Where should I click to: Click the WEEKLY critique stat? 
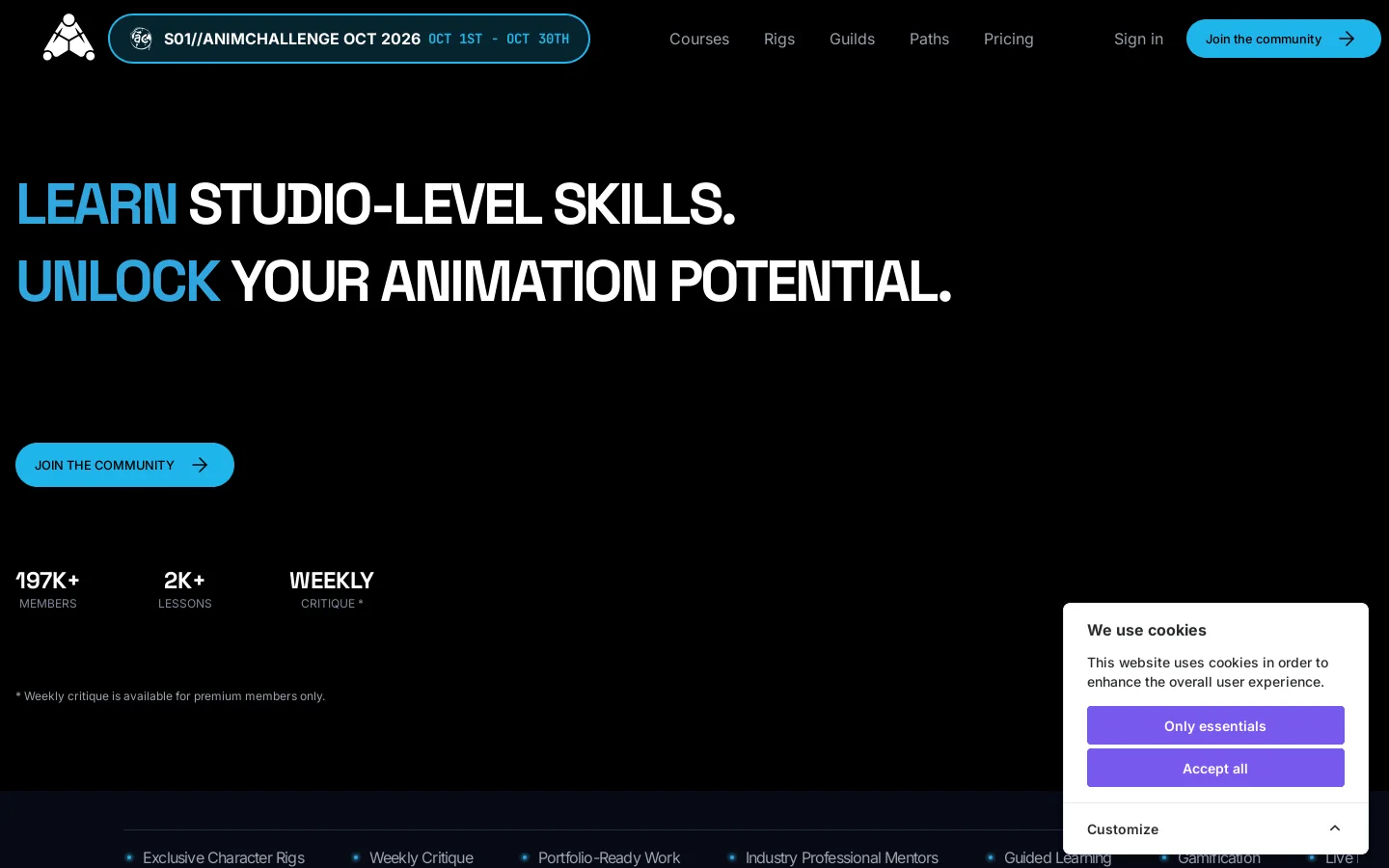332,589
